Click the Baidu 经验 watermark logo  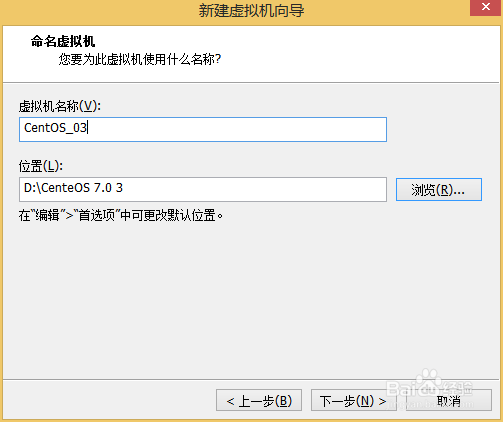[x=430, y=388]
